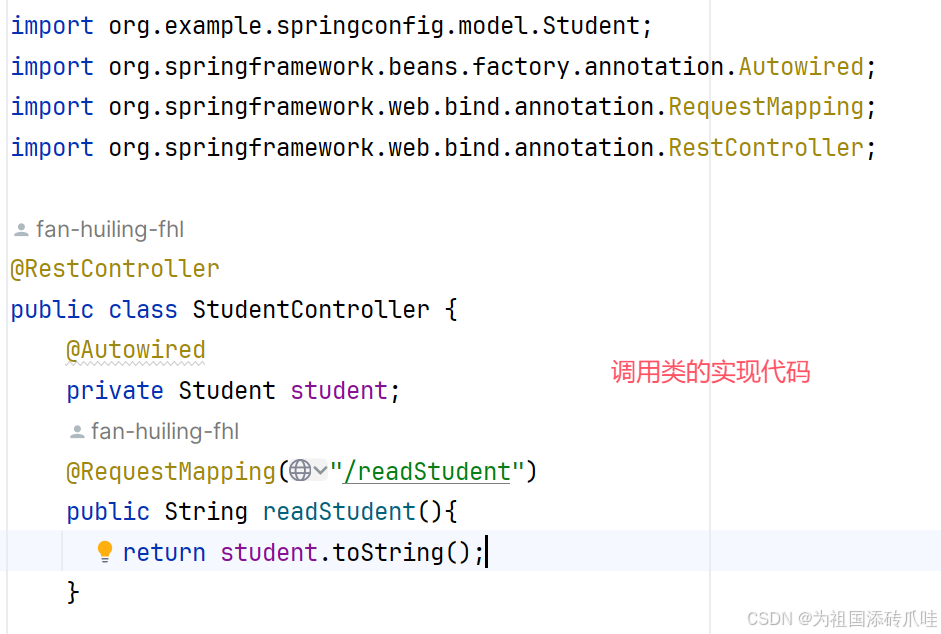Click the Student import line
Screen dimensions: 941x634
[331, 26]
